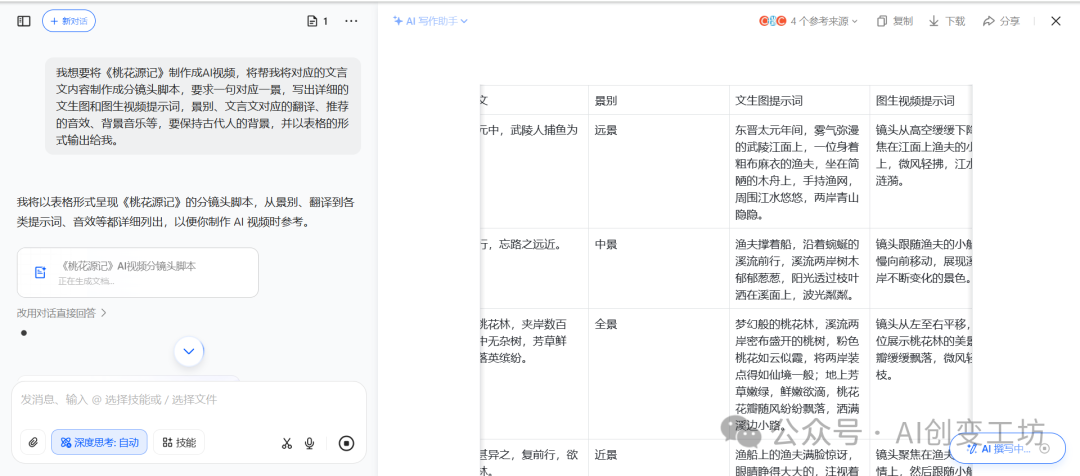Click the document icon on the script card
Image resolution: width=1080 pixels, height=476 pixels.
40,273
